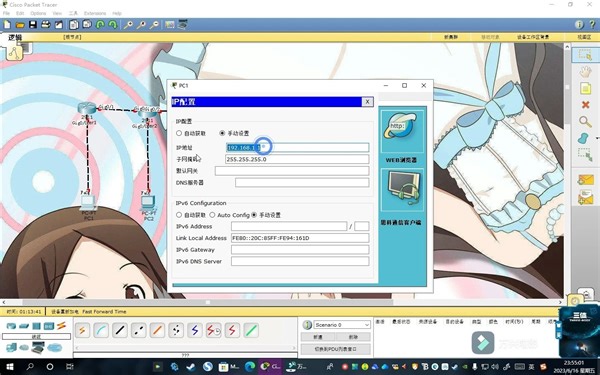Open Windows Start menu
Viewport: 600px width, 375px height.
pos(9,367)
